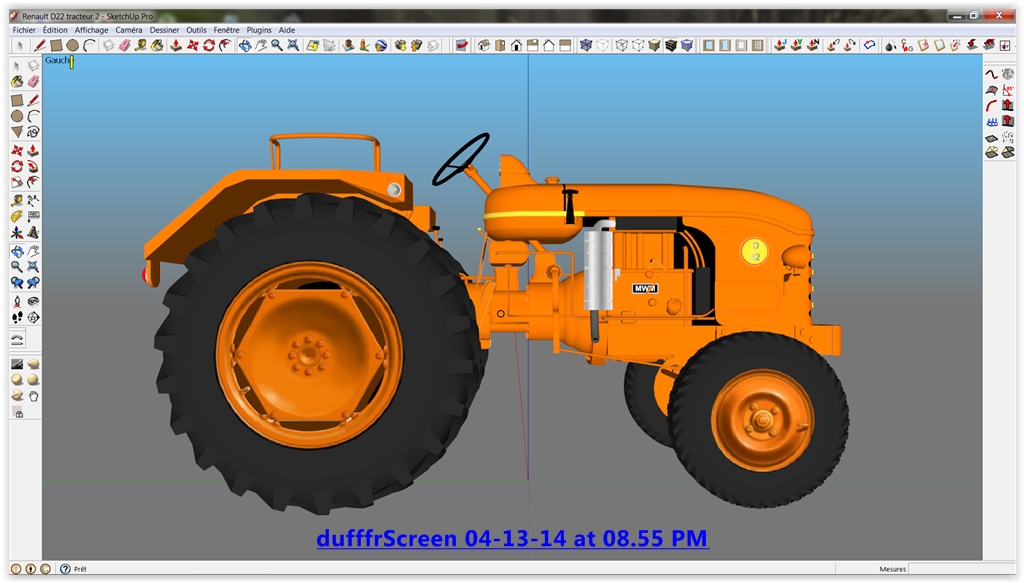Open the Dessiner menu

tap(164, 30)
